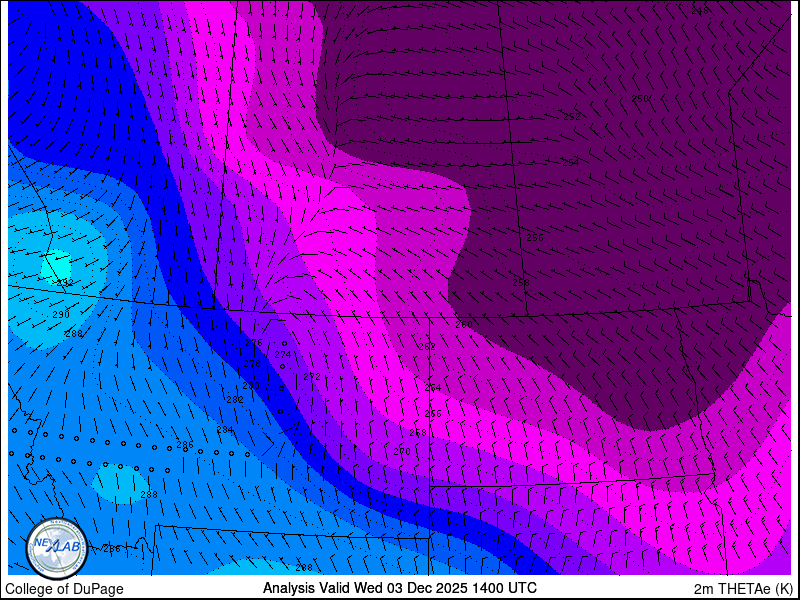The width and height of the screenshot is (800, 600).
Task: Click the 252 contour label
Action: (x=572, y=117)
